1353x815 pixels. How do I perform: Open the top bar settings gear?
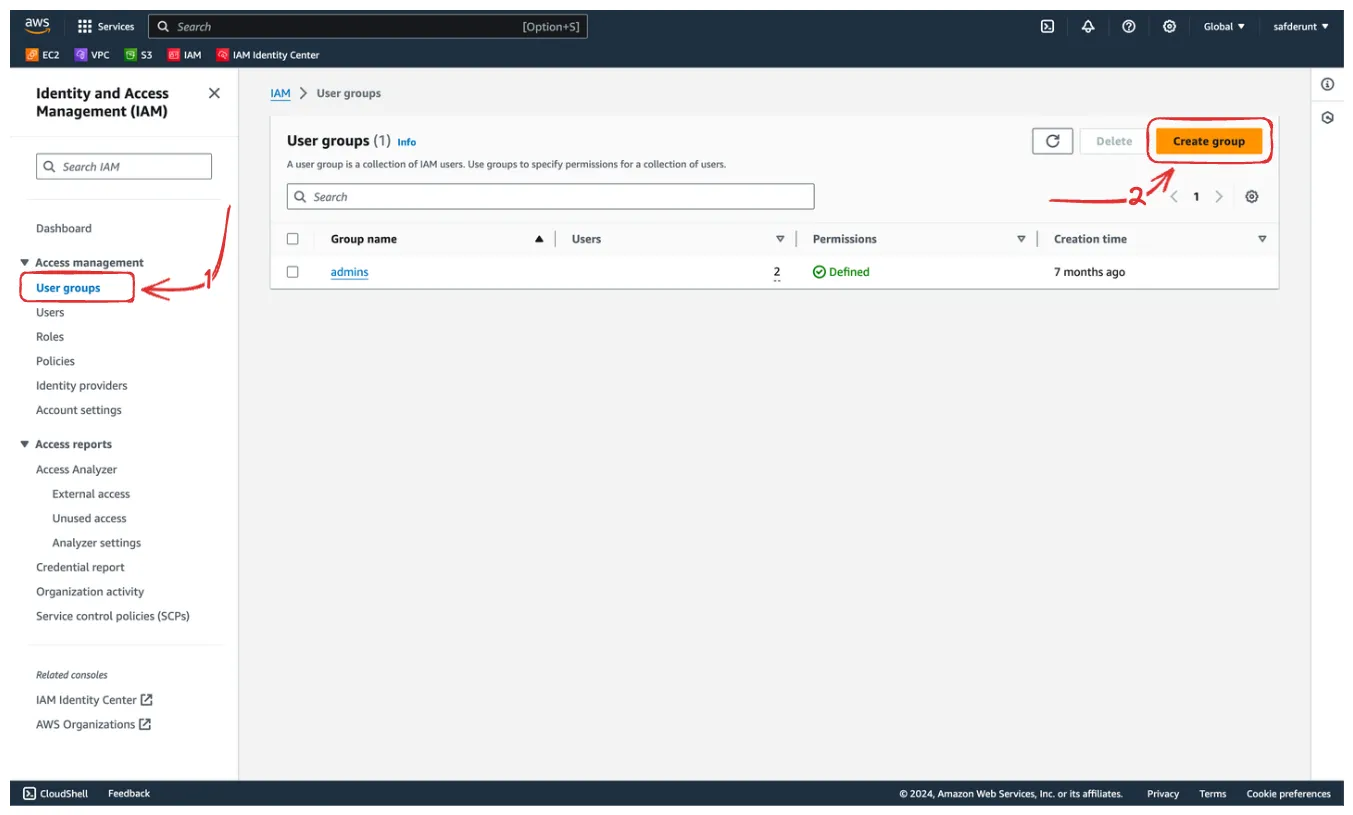pyautogui.click(x=1169, y=27)
